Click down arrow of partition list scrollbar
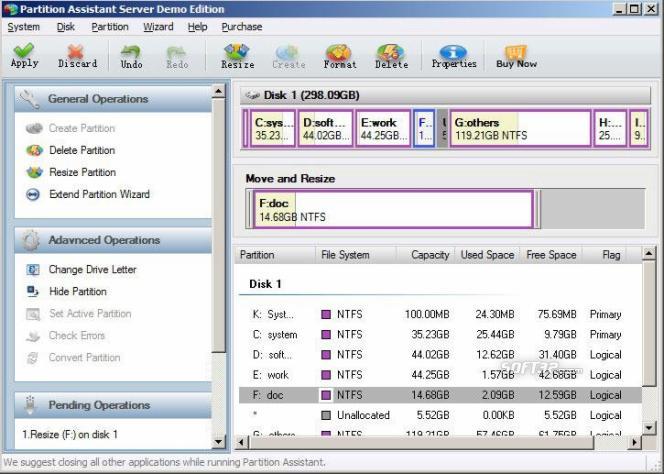664x474 pixels. tap(649, 428)
